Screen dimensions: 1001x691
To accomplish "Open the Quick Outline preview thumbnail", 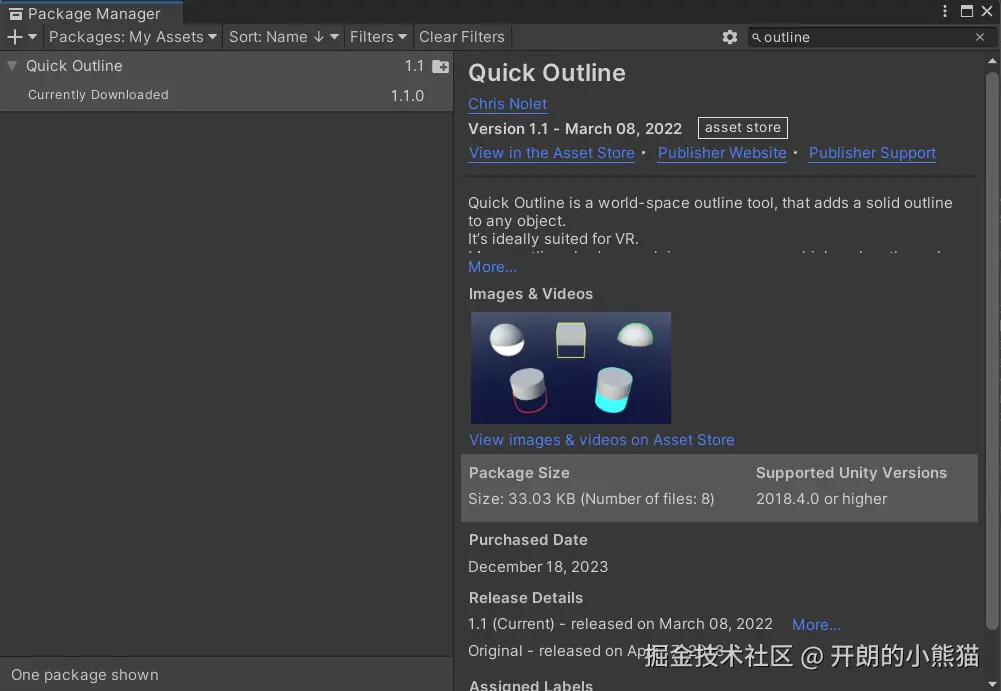I will (571, 368).
